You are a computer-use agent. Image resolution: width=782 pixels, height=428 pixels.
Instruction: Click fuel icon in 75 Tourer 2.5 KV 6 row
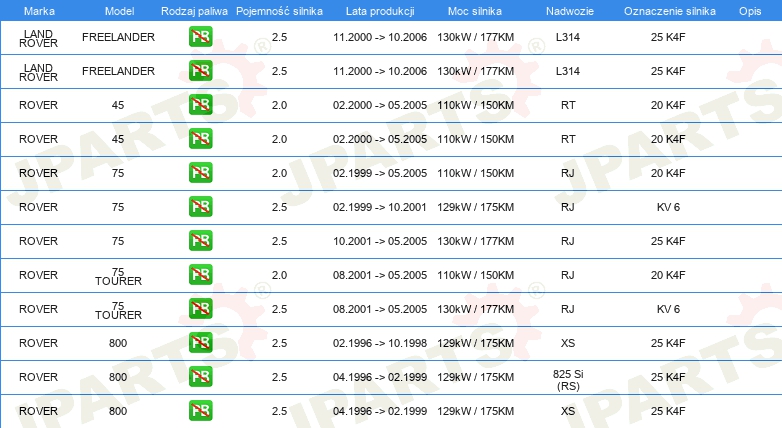point(200,308)
